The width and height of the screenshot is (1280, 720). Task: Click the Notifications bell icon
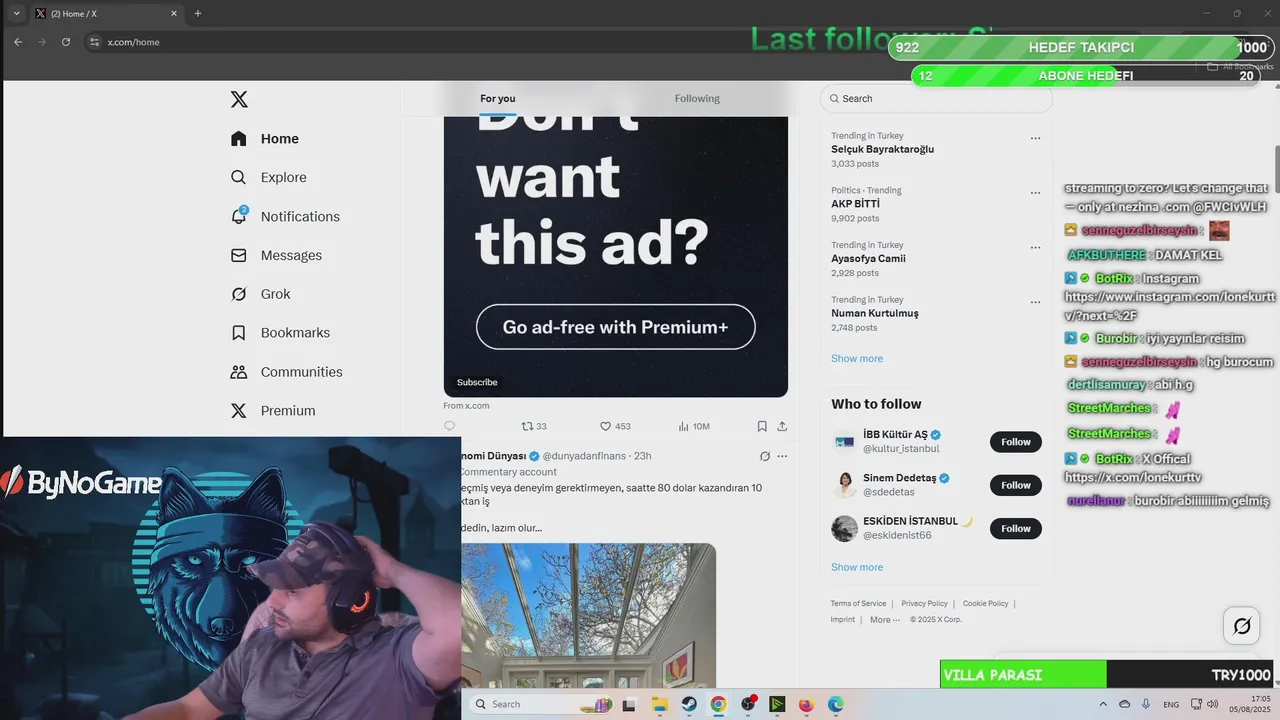click(238, 216)
